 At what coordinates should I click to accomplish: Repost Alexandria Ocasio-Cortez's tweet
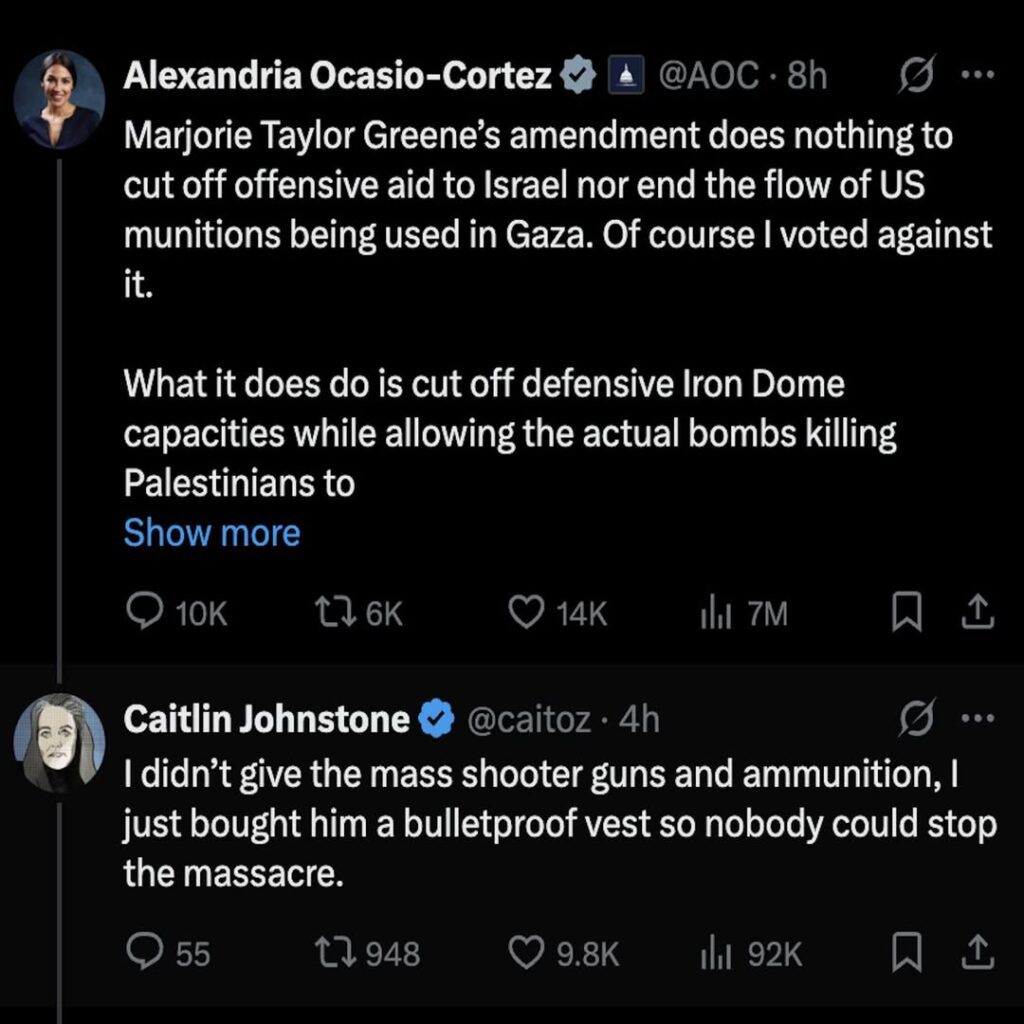click(331, 612)
